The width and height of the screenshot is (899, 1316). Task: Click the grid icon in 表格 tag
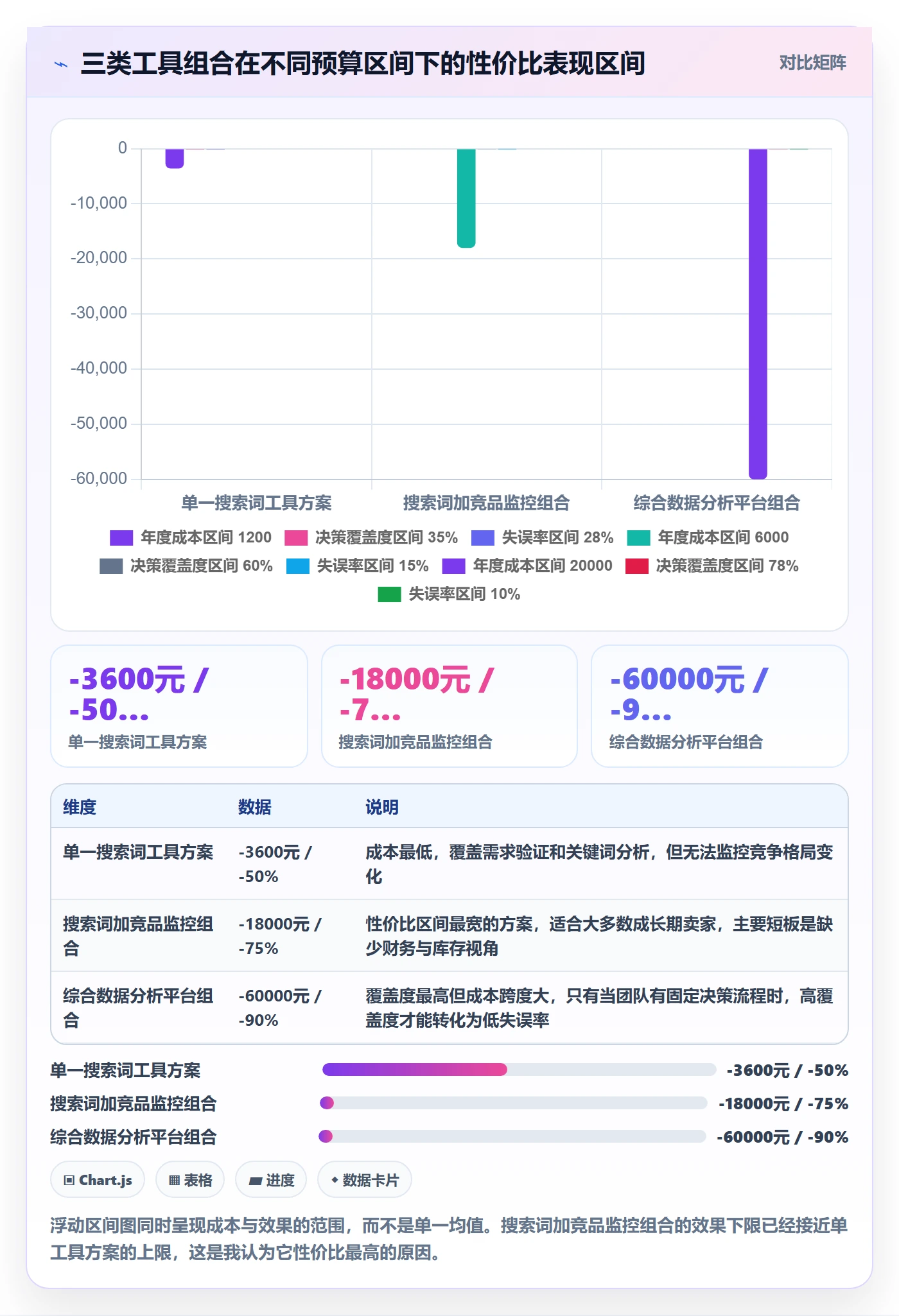tap(174, 1180)
